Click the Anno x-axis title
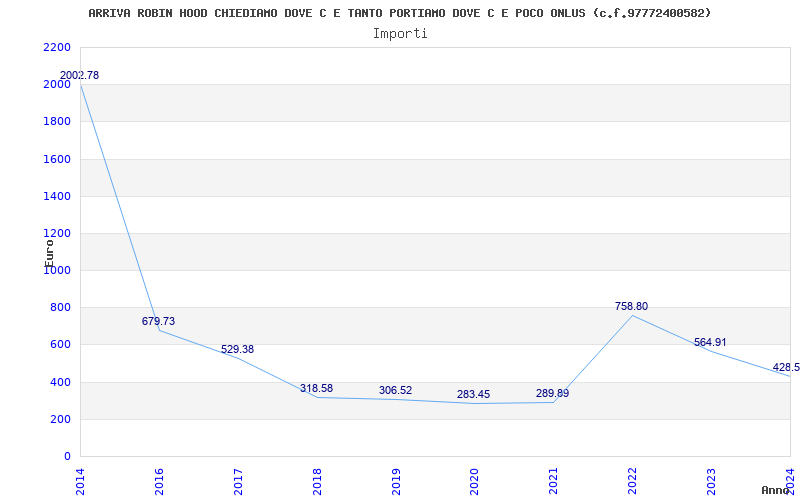This screenshot has width=800, height=500. [x=776, y=490]
